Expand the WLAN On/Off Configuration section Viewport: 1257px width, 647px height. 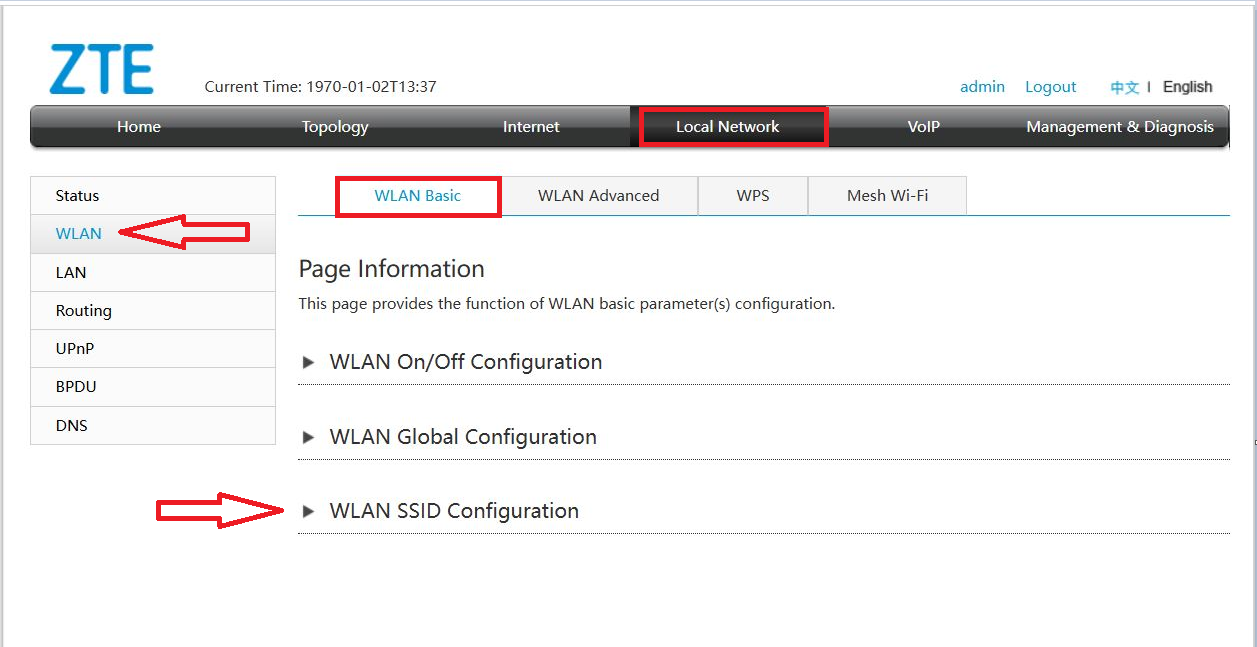(466, 362)
